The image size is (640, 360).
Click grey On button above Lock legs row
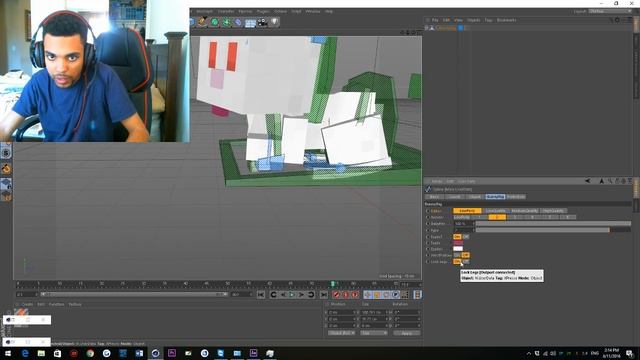click(457, 255)
